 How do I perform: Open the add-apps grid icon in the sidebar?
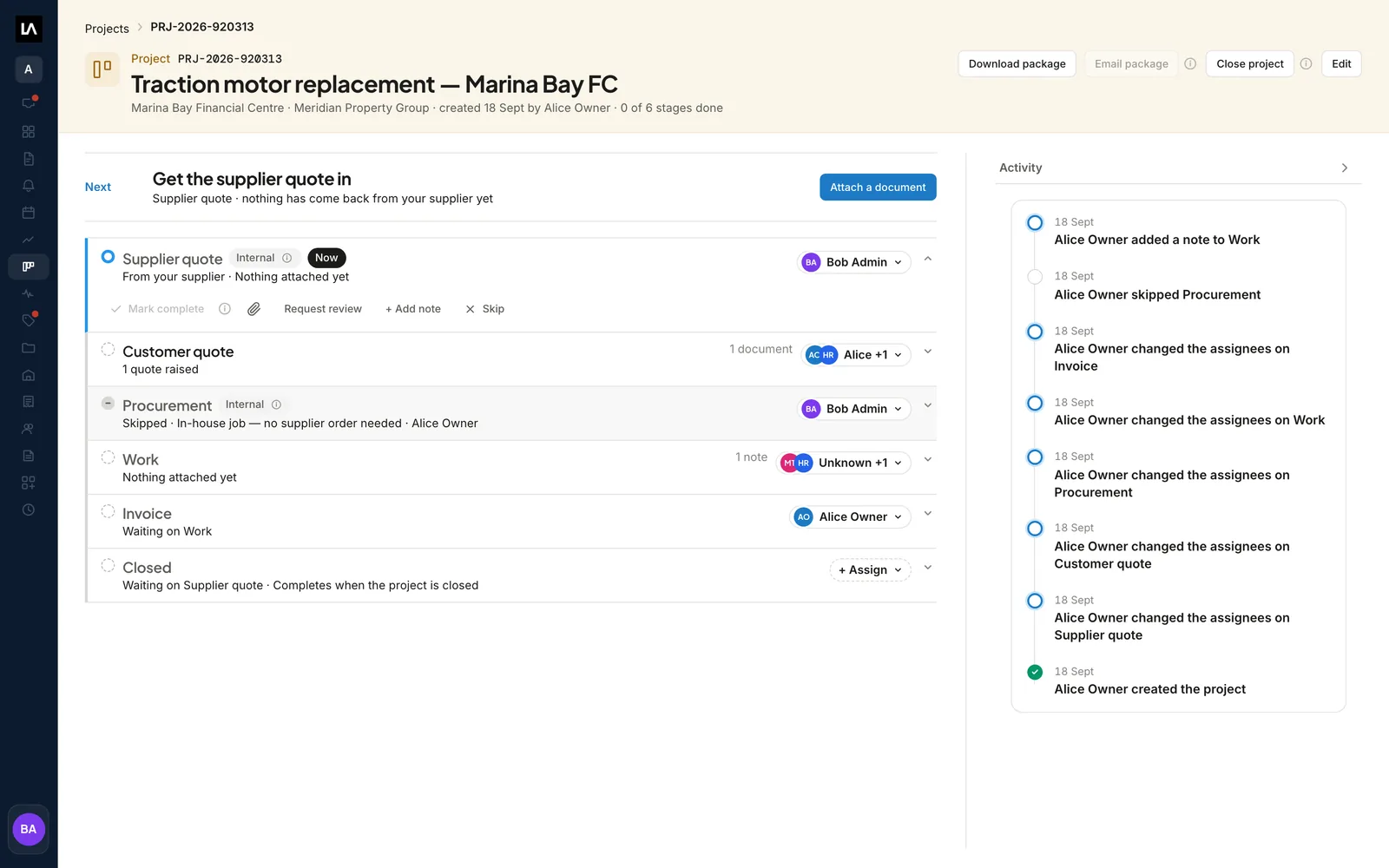point(29,483)
